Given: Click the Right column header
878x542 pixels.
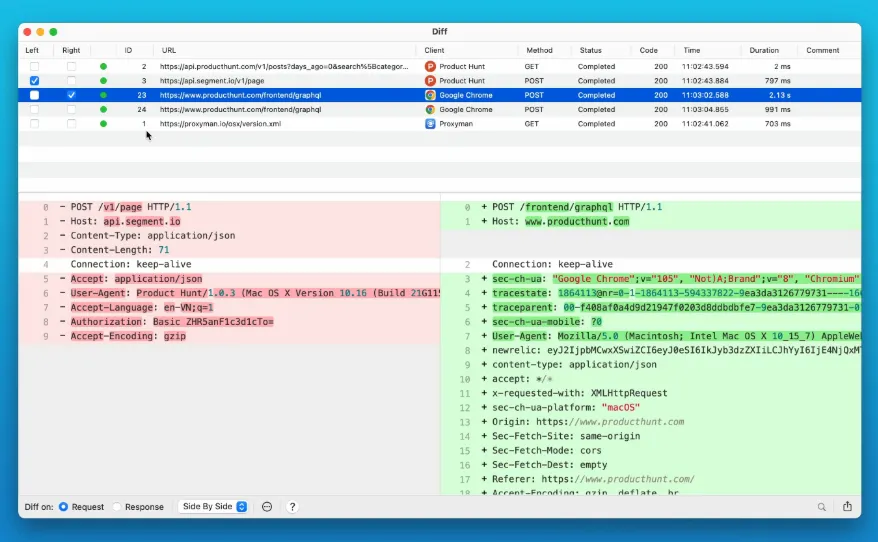Looking at the screenshot, I should click(71, 50).
